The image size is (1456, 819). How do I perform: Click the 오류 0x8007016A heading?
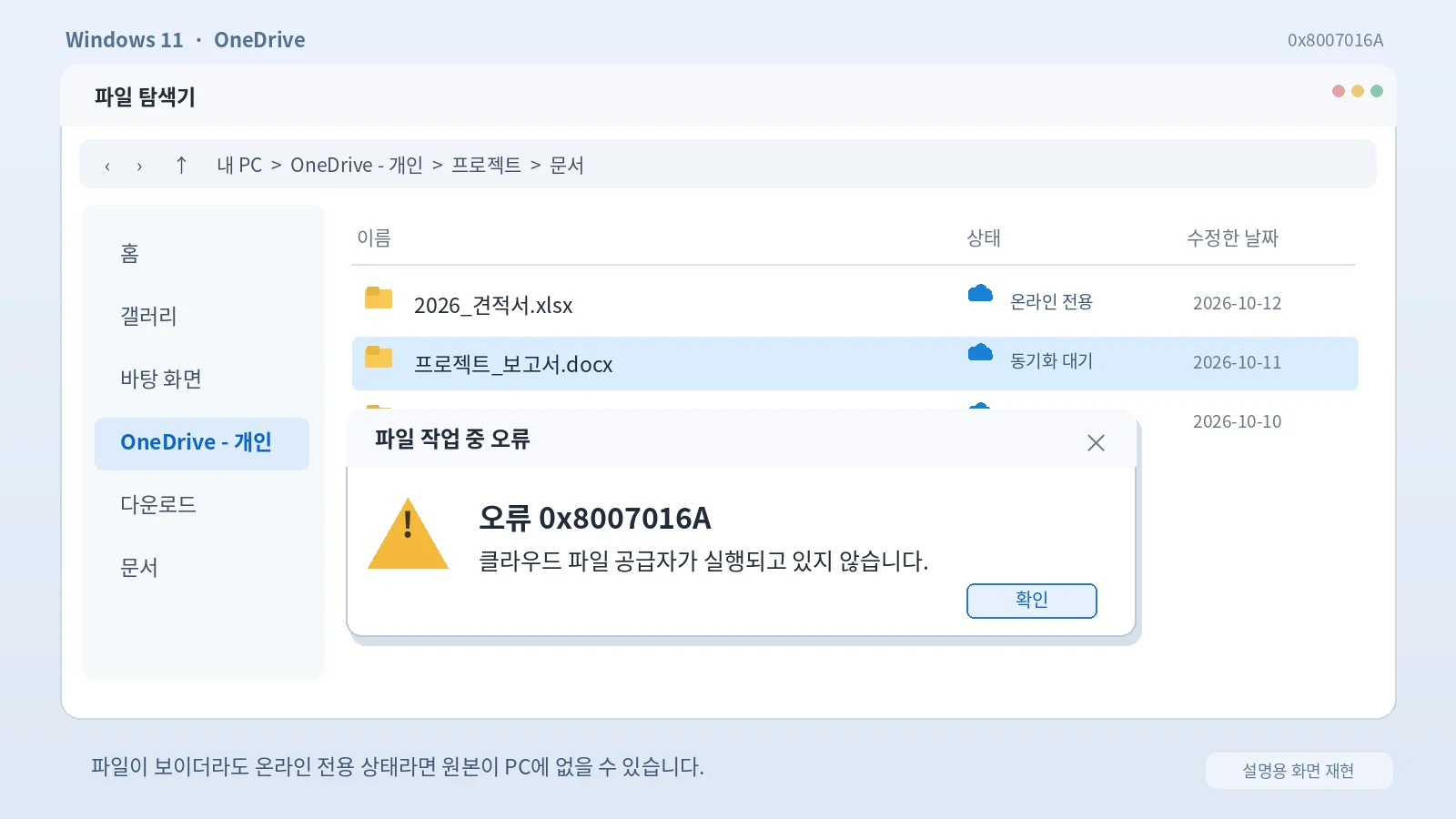(595, 518)
